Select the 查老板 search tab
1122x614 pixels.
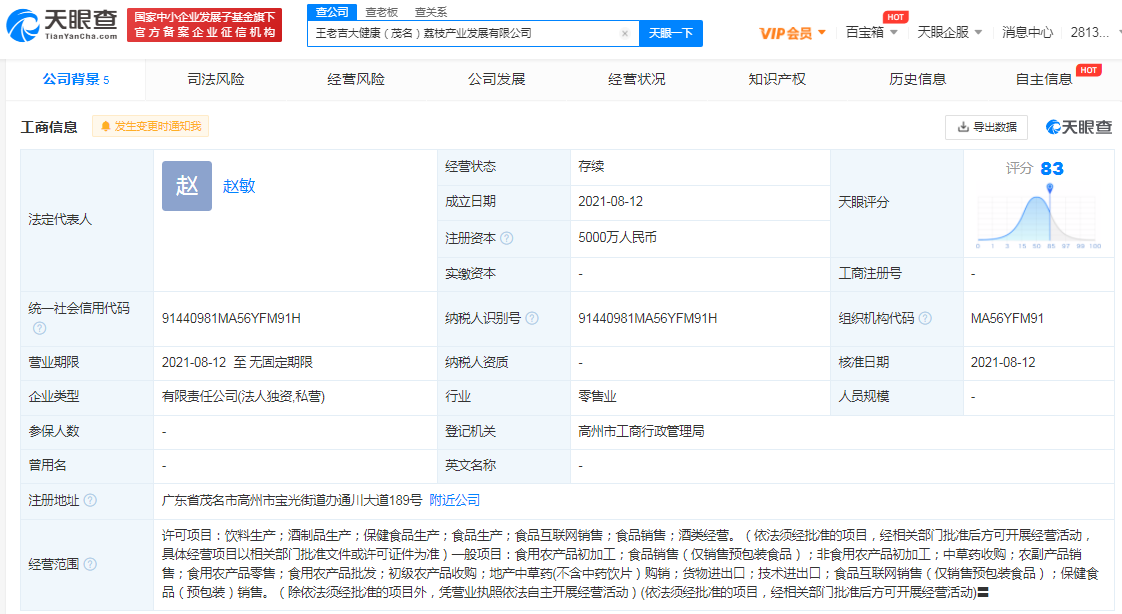click(x=381, y=12)
